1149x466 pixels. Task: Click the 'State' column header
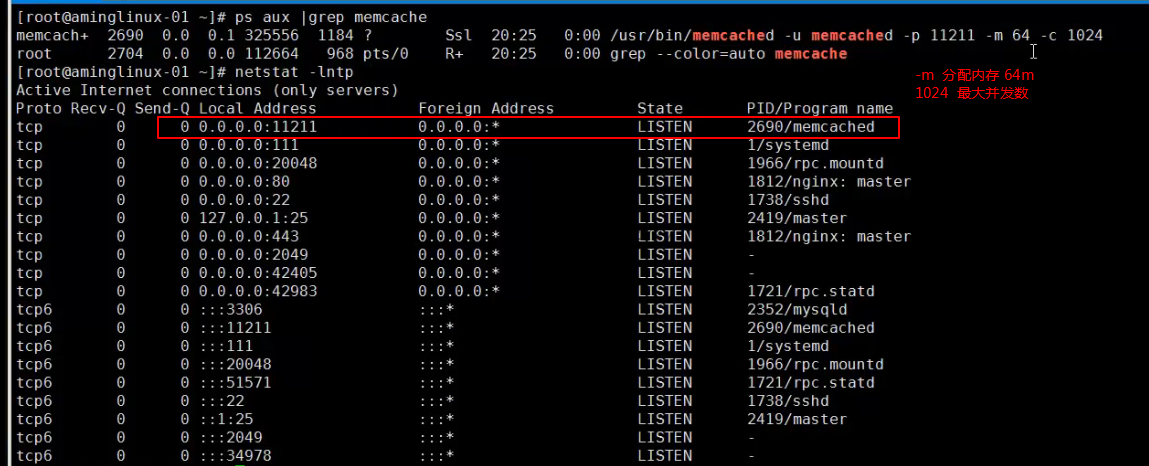pyautogui.click(x=660, y=108)
